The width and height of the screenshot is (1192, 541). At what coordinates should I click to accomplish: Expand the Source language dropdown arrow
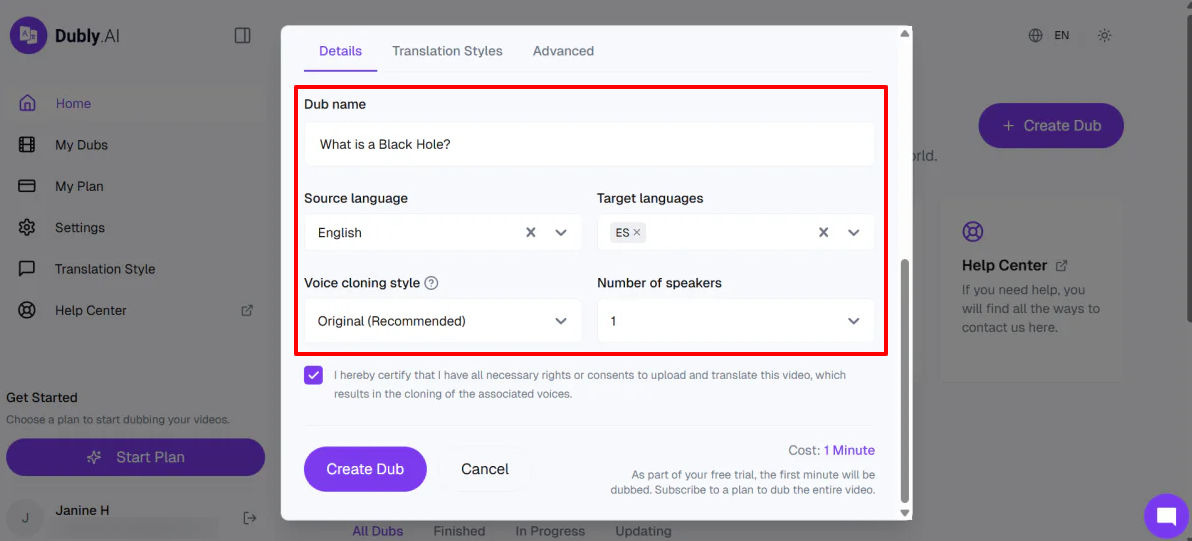tap(561, 233)
